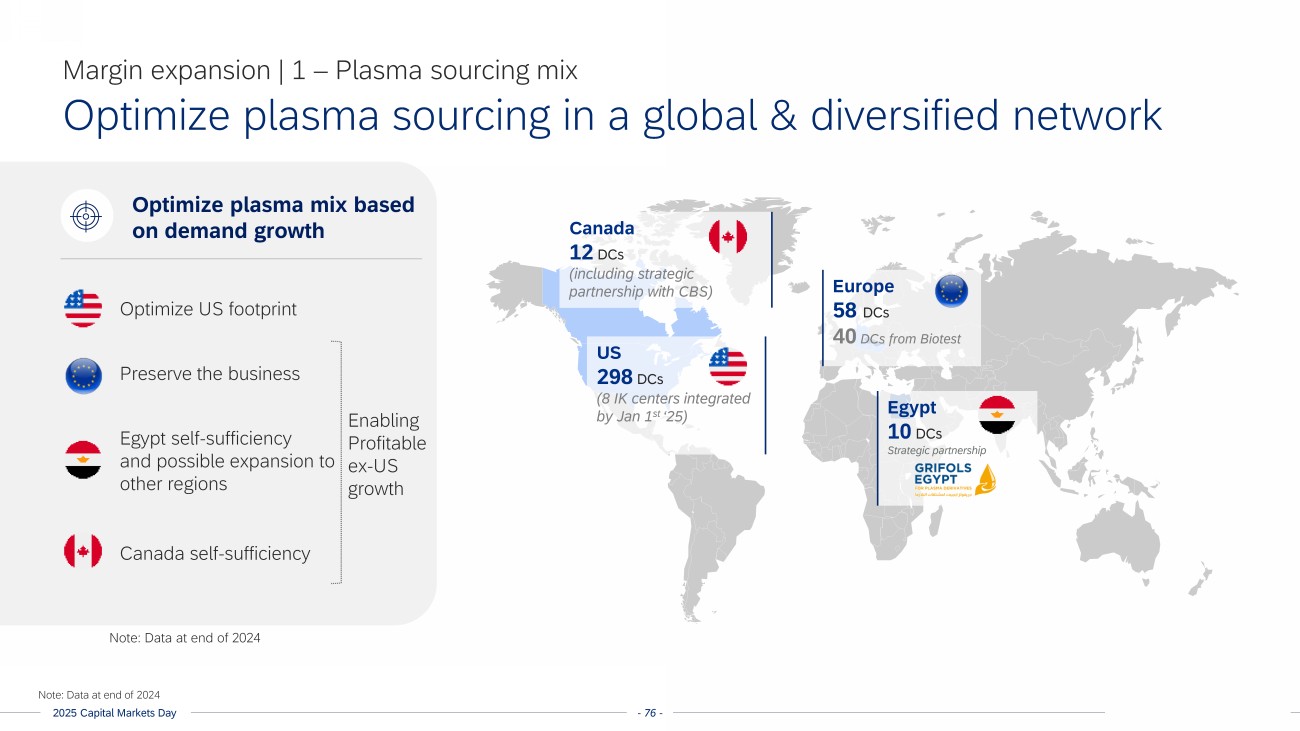The image size is (1300, 731).
Task: Select the '12 DCs' figure
Action: pos(596,251)
